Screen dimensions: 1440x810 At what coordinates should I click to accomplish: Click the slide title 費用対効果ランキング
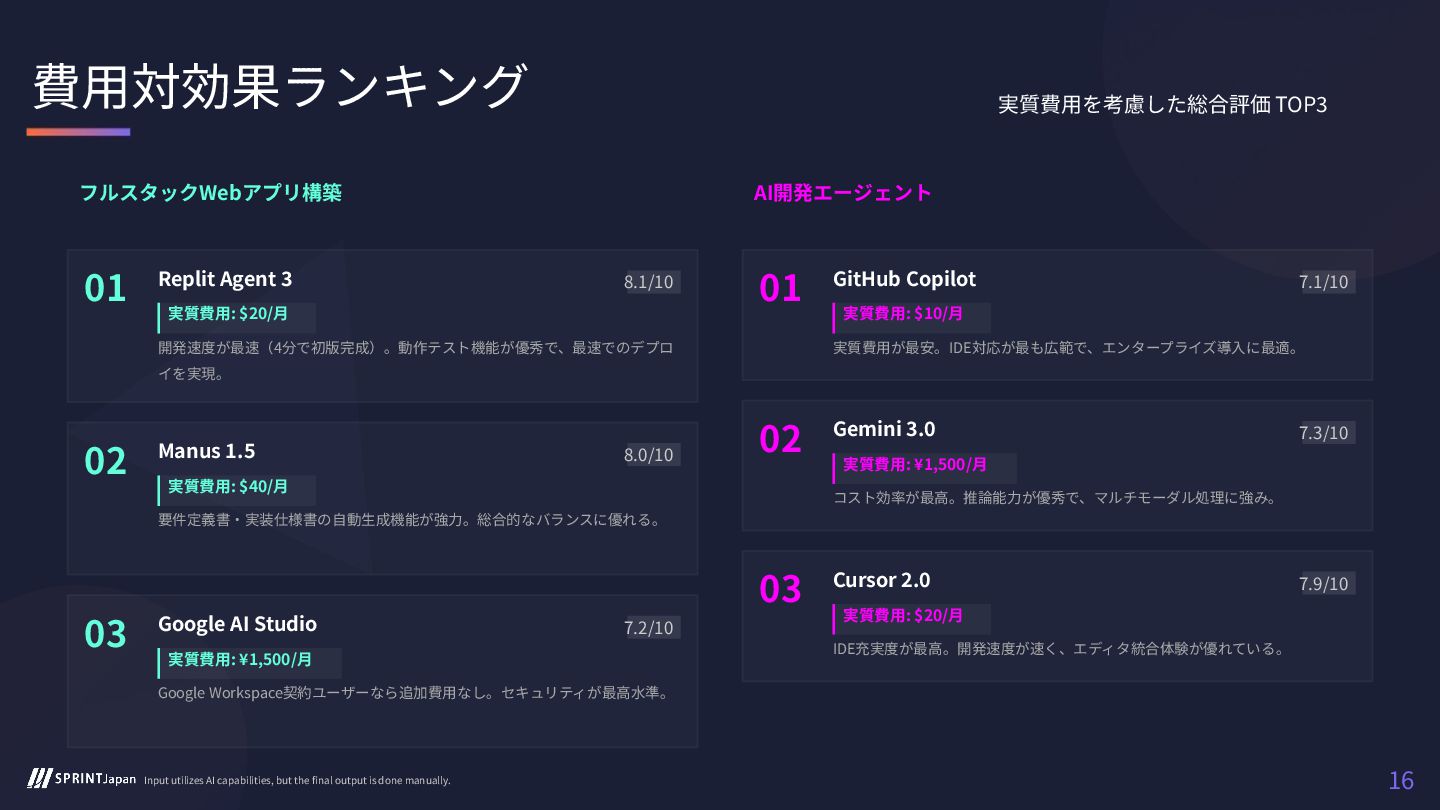pos(279,87)
